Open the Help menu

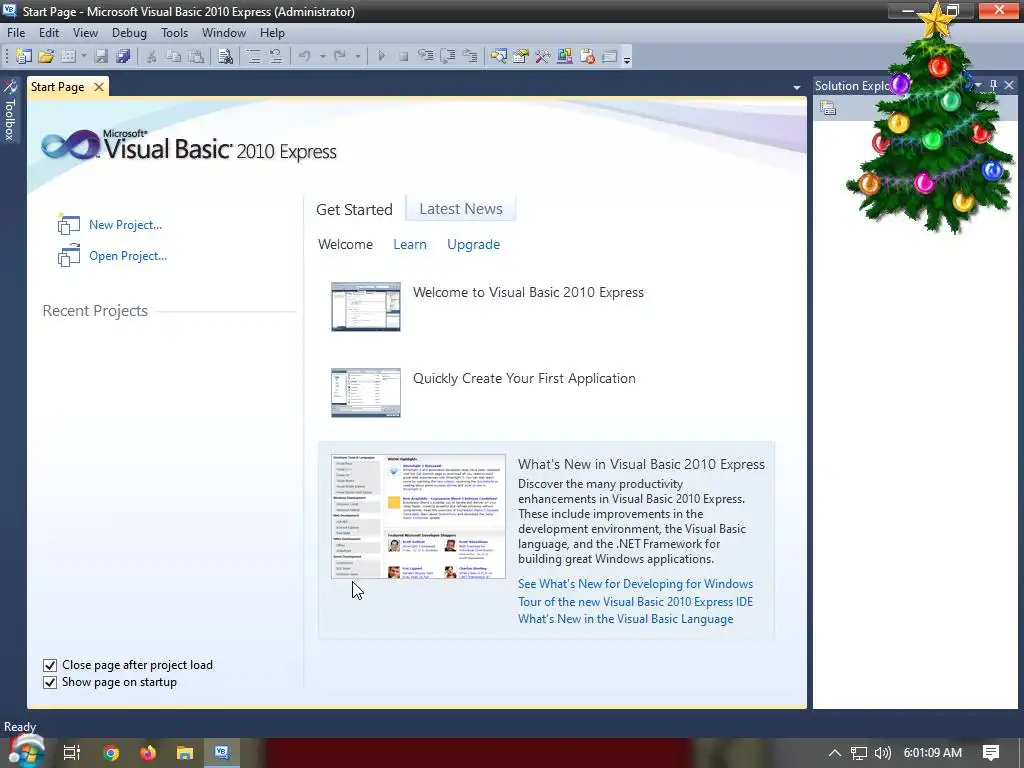272,33
